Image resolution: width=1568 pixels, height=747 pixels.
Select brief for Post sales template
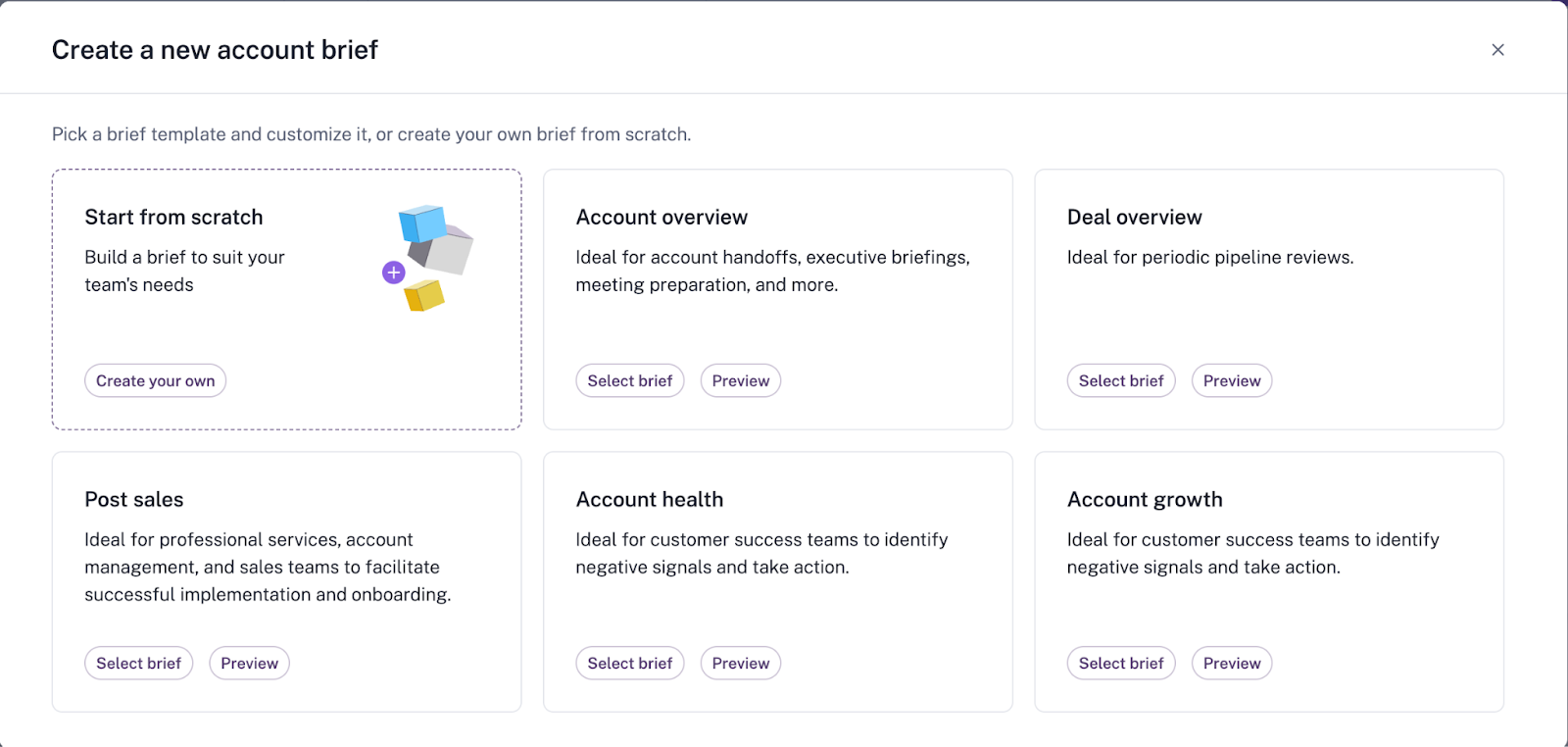[138, 663]
